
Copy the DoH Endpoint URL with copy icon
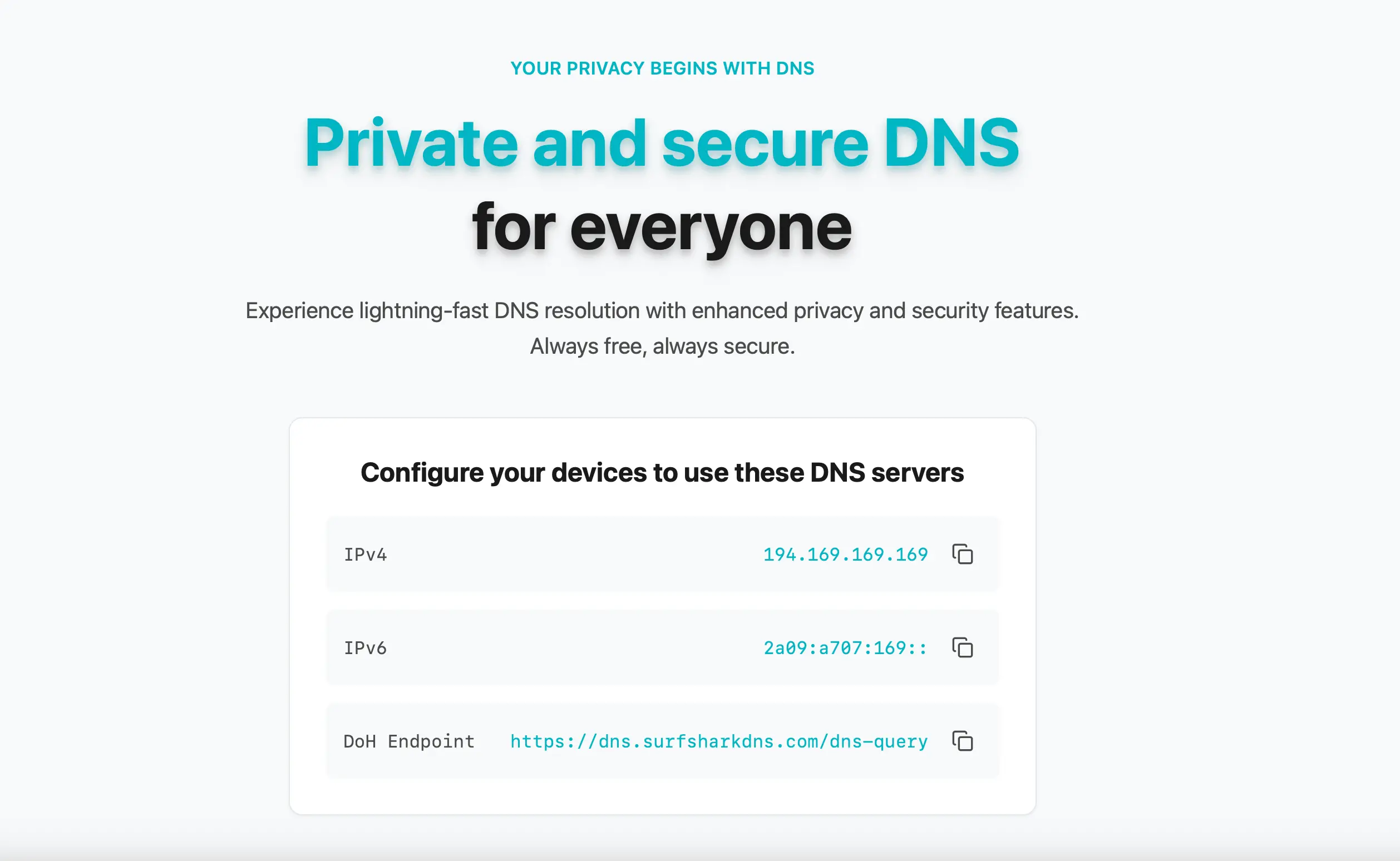pos(963,741)
